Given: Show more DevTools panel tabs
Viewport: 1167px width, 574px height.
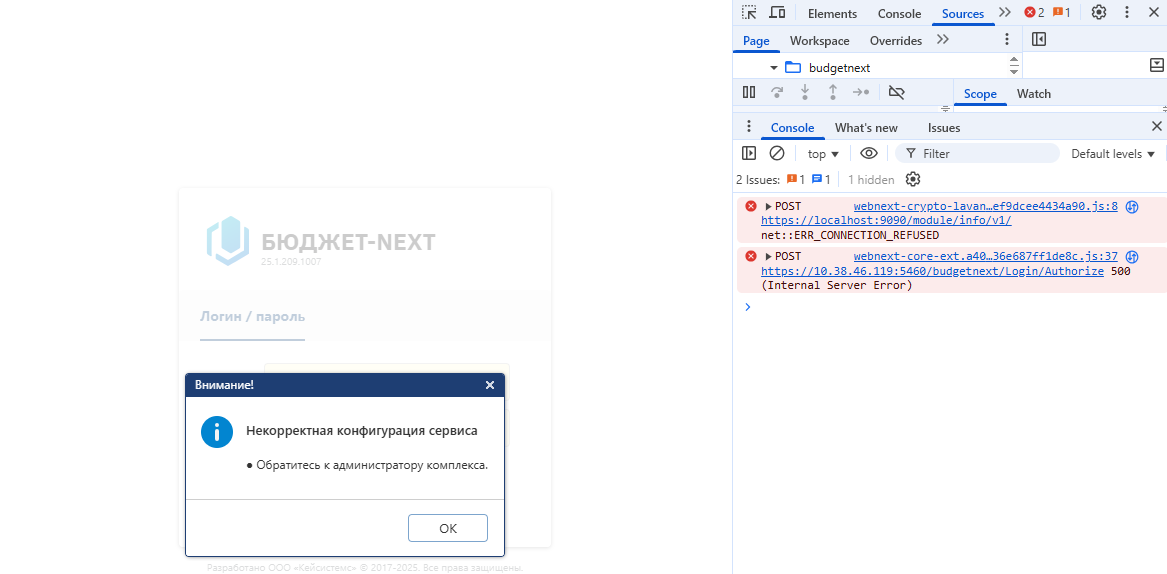Looking at the screenshot, I should [1005, 13].
